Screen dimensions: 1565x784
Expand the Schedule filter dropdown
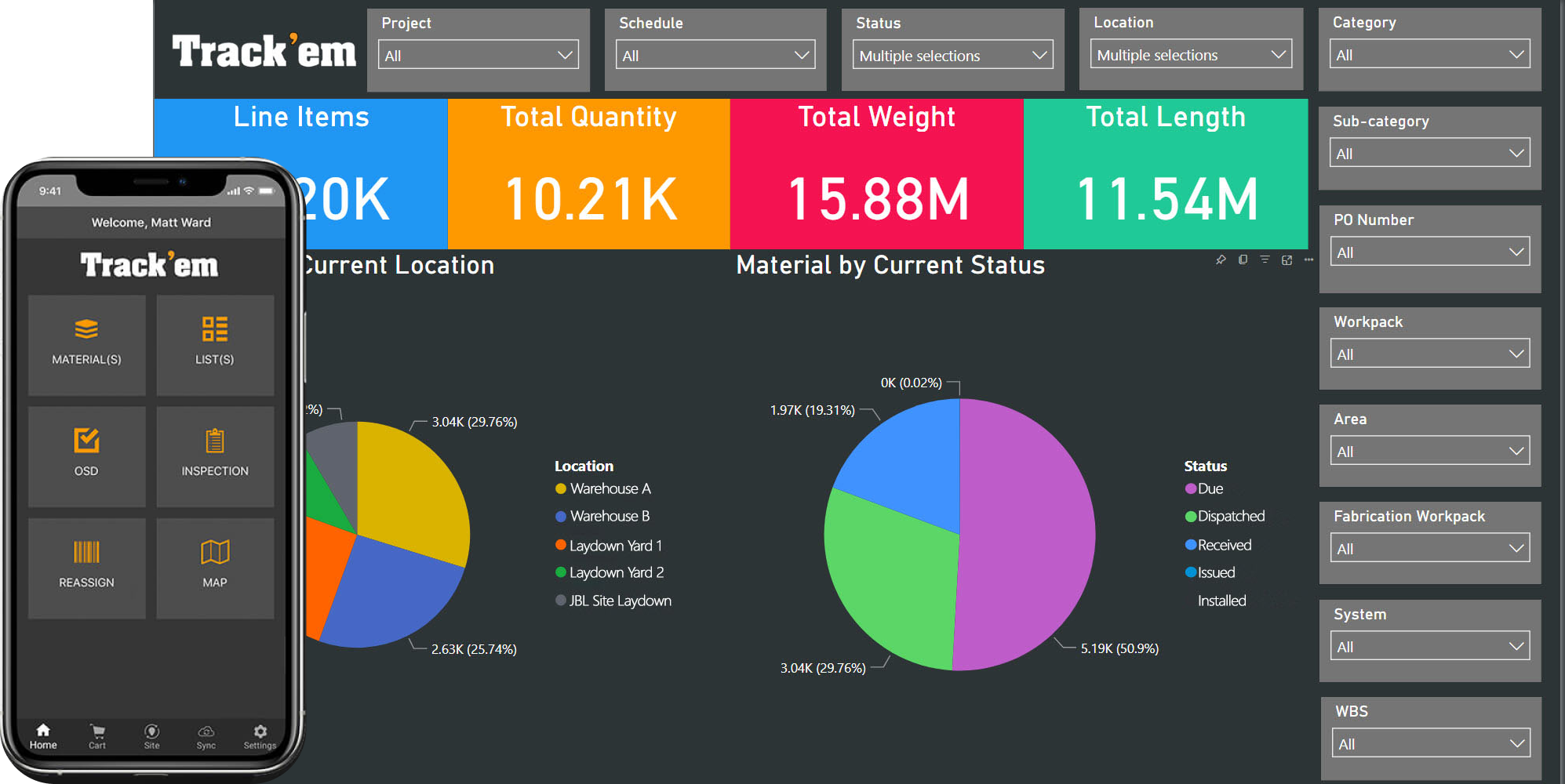(715, 56)
